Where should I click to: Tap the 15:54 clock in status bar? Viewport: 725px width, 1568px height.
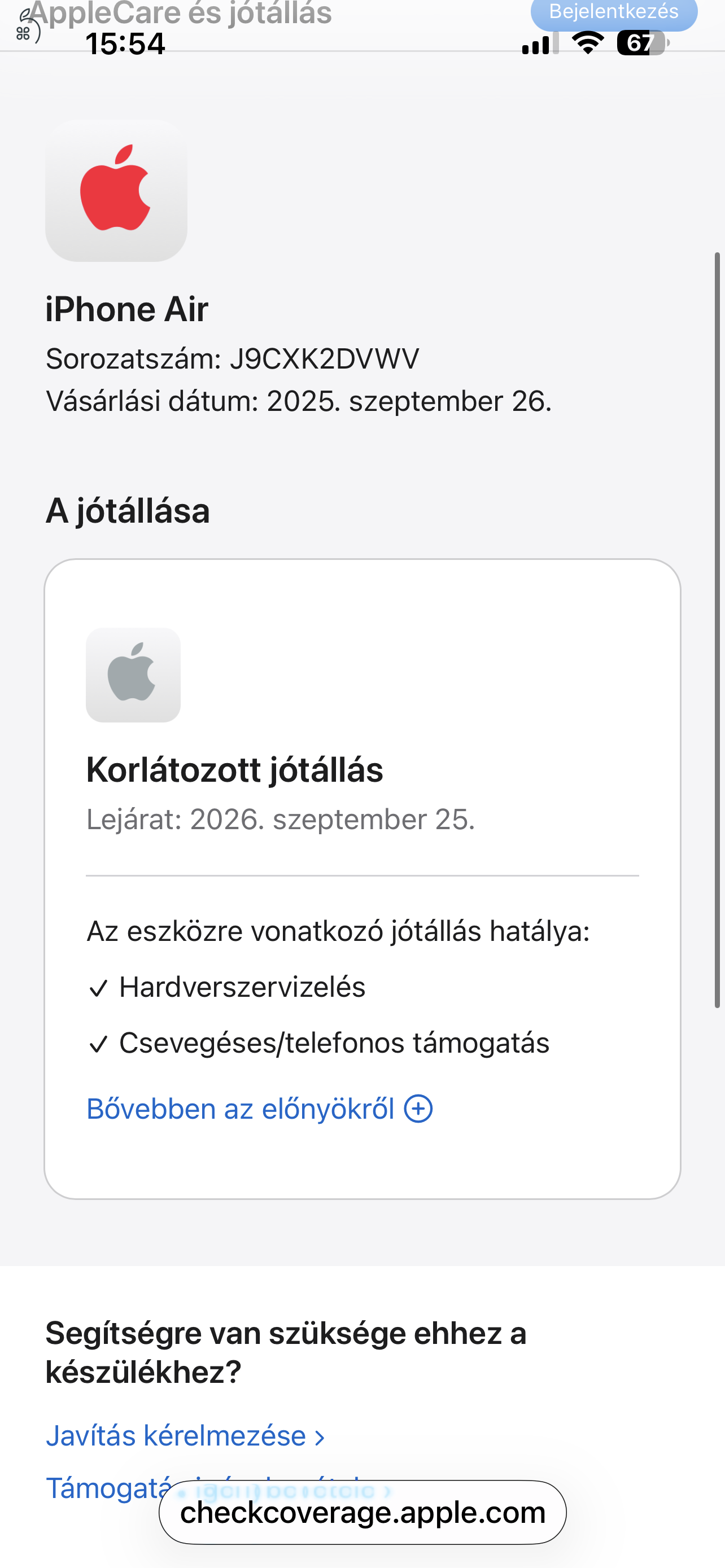click(125, 44)
